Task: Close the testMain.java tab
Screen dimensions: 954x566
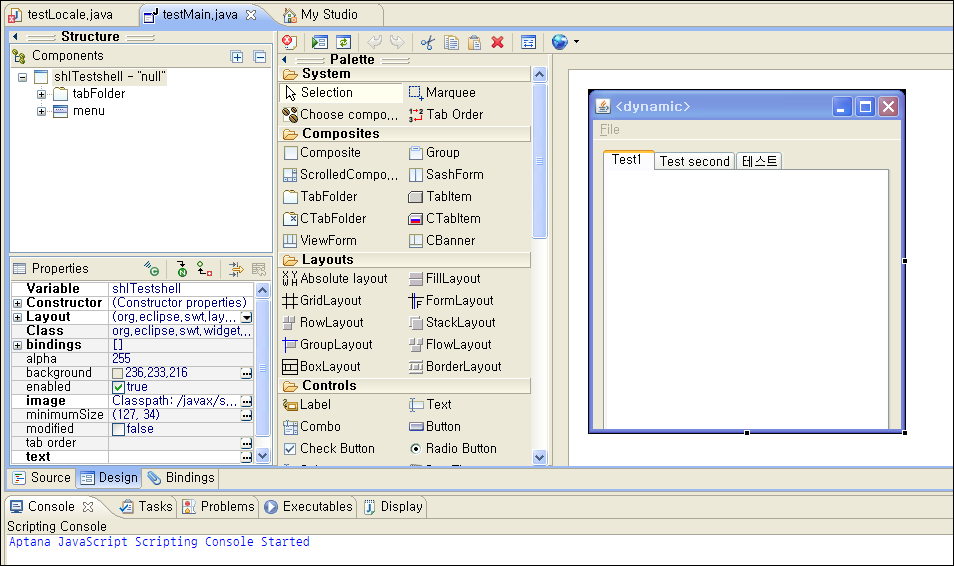Action: click(251, 15)
